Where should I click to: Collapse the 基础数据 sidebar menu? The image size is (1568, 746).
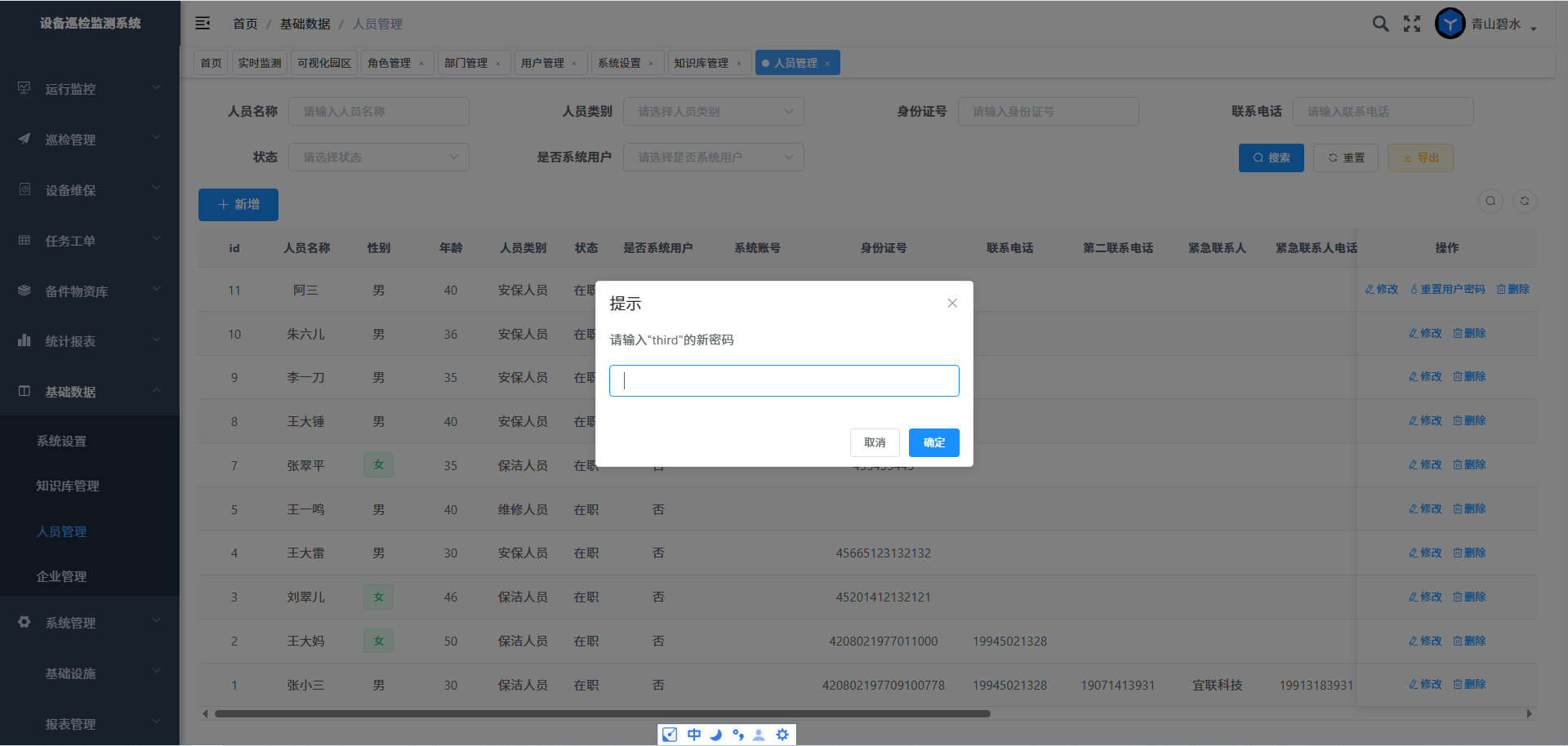[90, 392]
